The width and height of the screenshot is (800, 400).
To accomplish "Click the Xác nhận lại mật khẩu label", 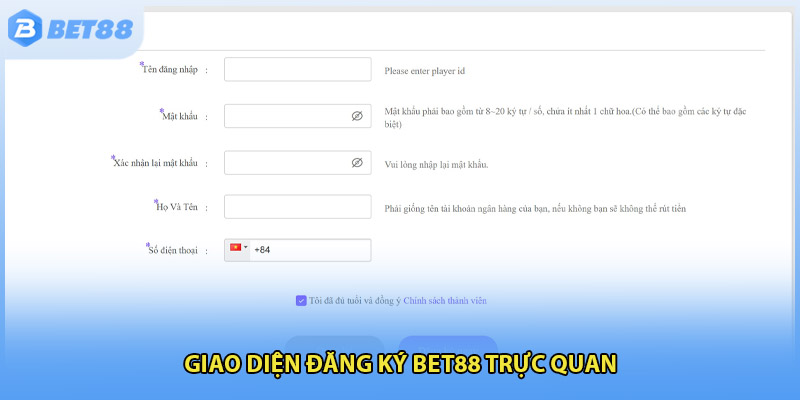I will [x=155, y=163].
